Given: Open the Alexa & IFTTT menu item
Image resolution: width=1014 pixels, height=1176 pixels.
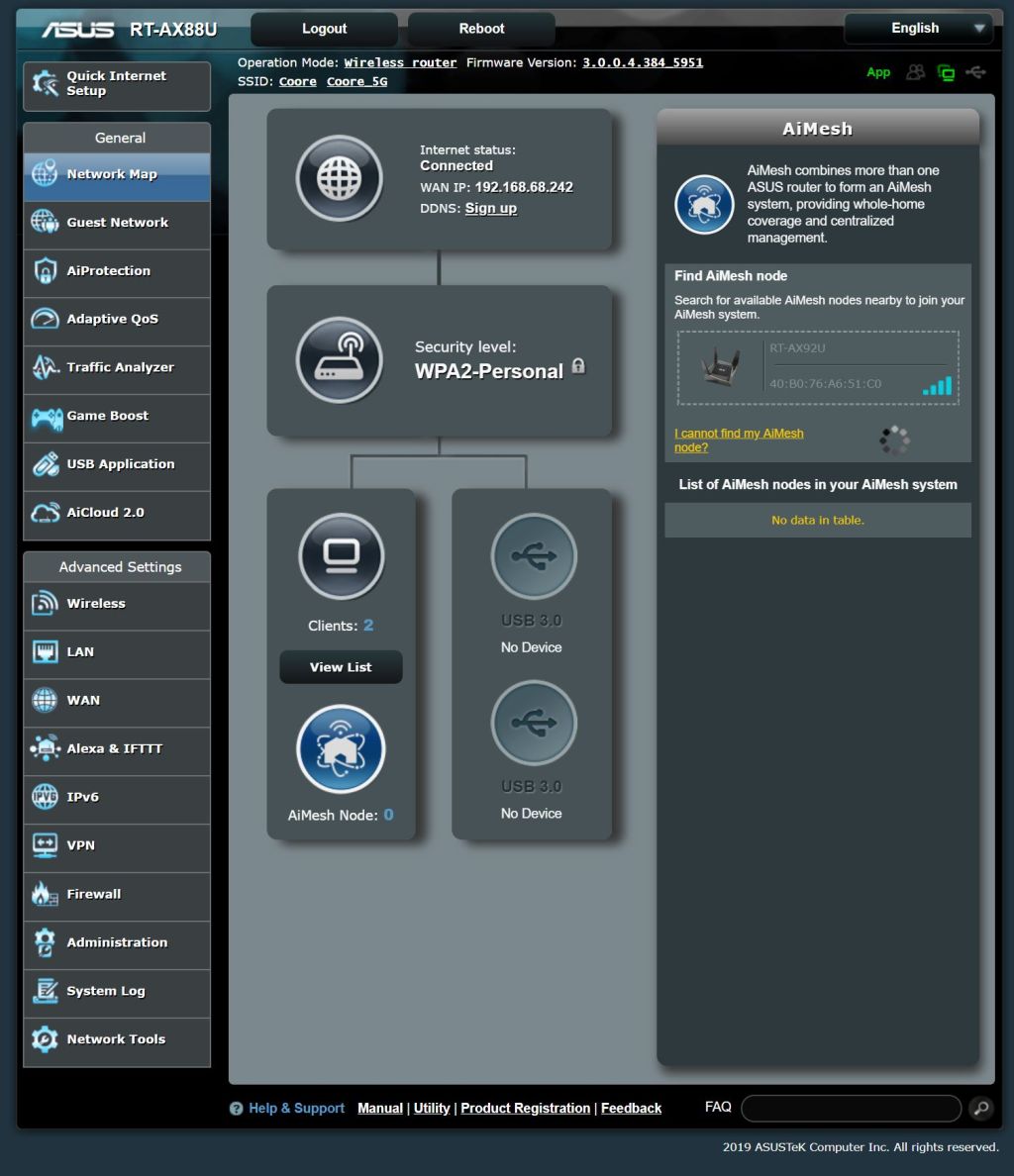Looking at the screenshot, I should 117,751.
